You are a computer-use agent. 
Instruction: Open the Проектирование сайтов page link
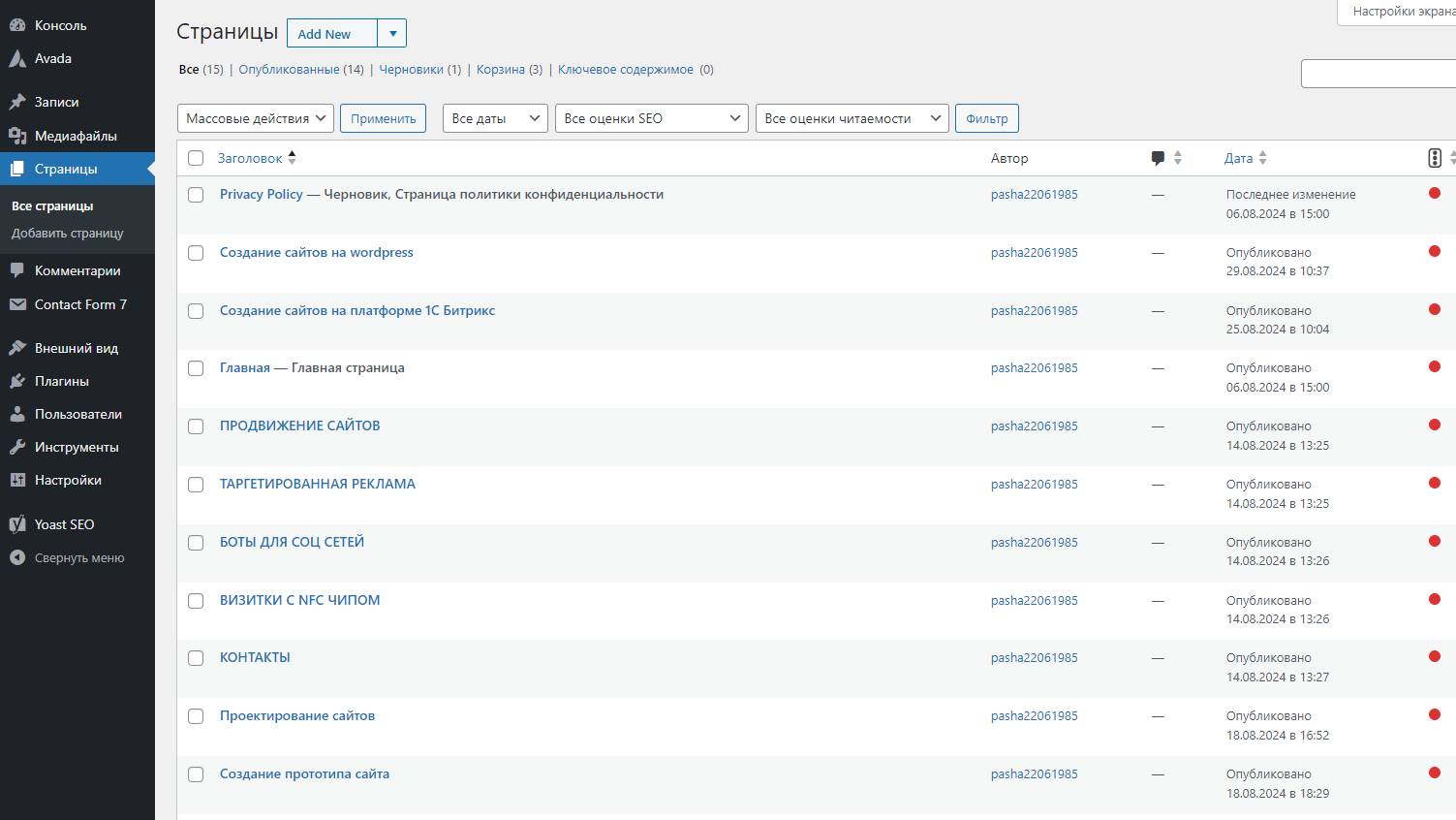(x=297, y=715)
